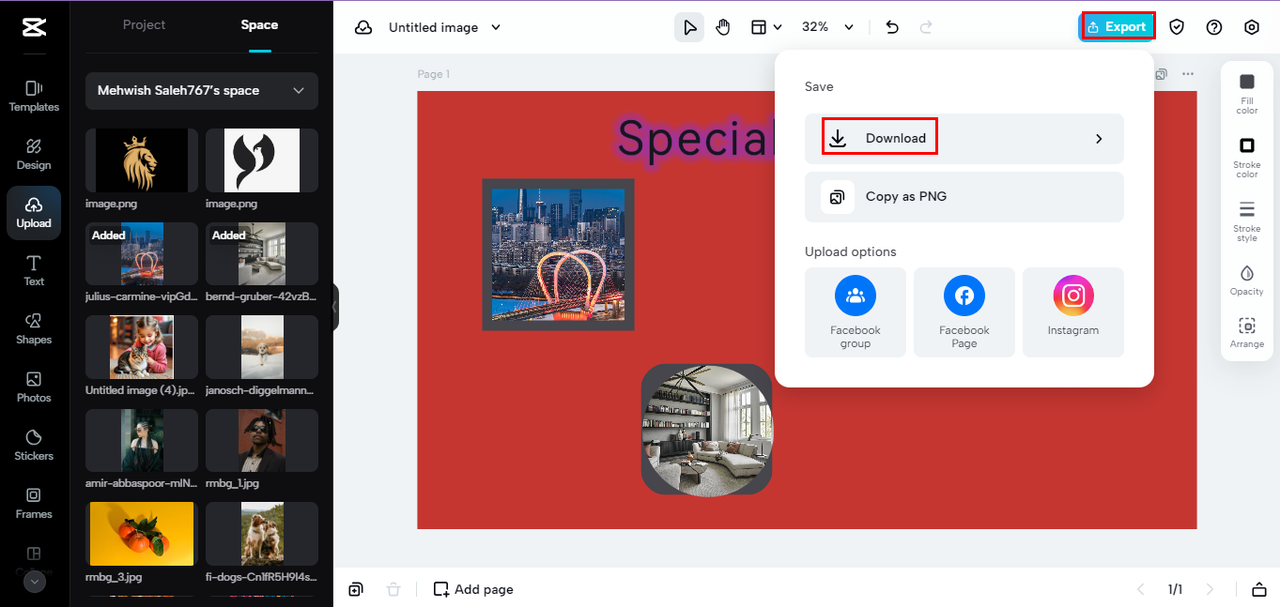This screenshot has height=607, width=1280.
Task: Open the help question mark icon
Action: pyautogui.click(x=1214, y=27)
